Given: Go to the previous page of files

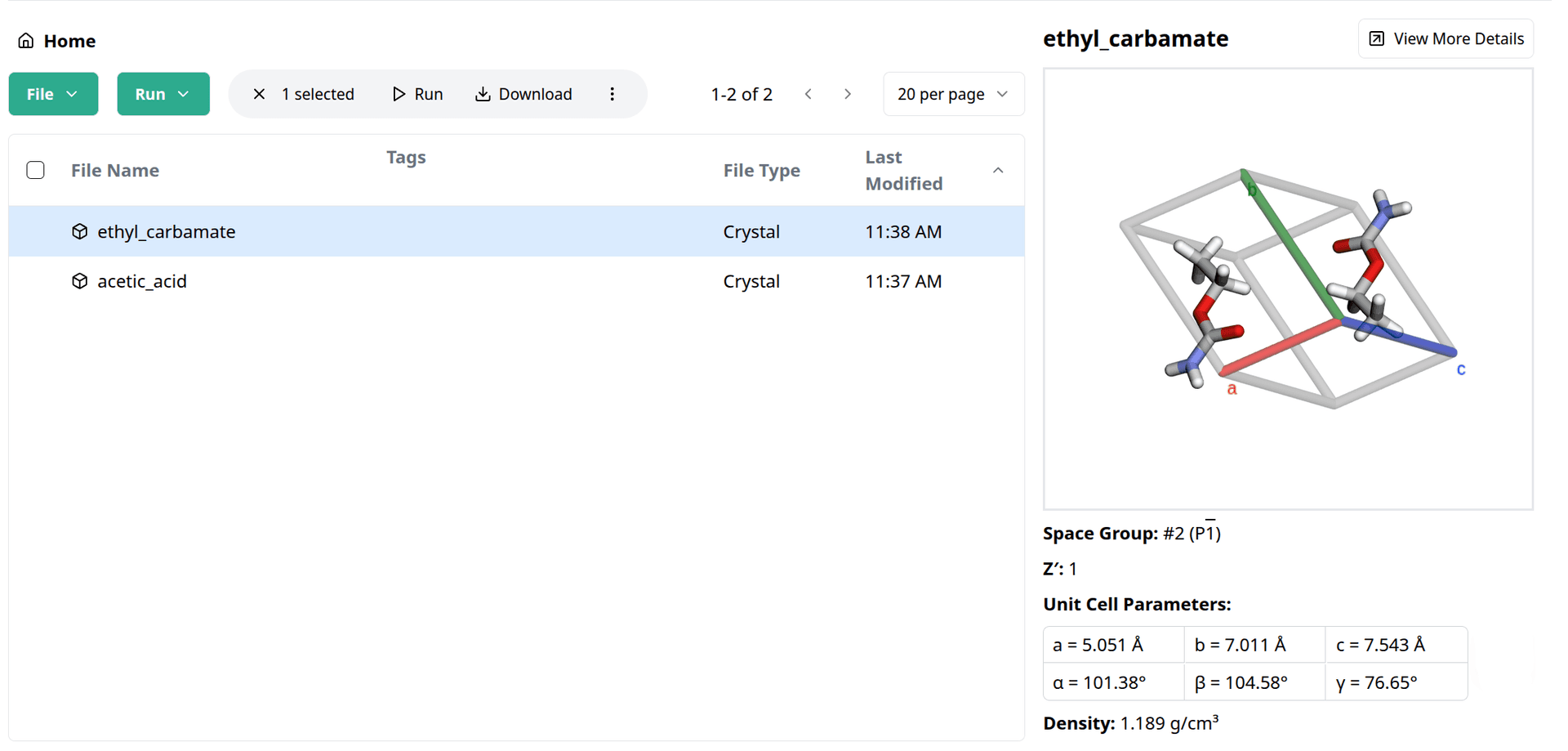Looking at the screenshot, I should (x=808, y=94).
